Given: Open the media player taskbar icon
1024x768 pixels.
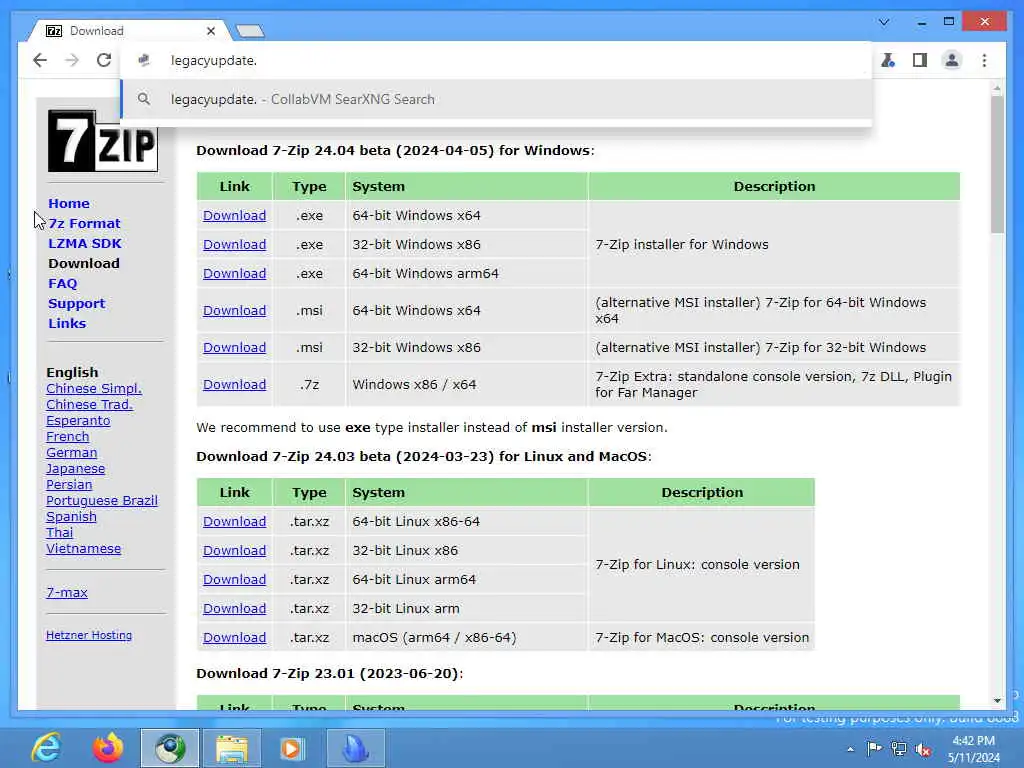Looking at the screenshot, I should (x=292, y=748).
